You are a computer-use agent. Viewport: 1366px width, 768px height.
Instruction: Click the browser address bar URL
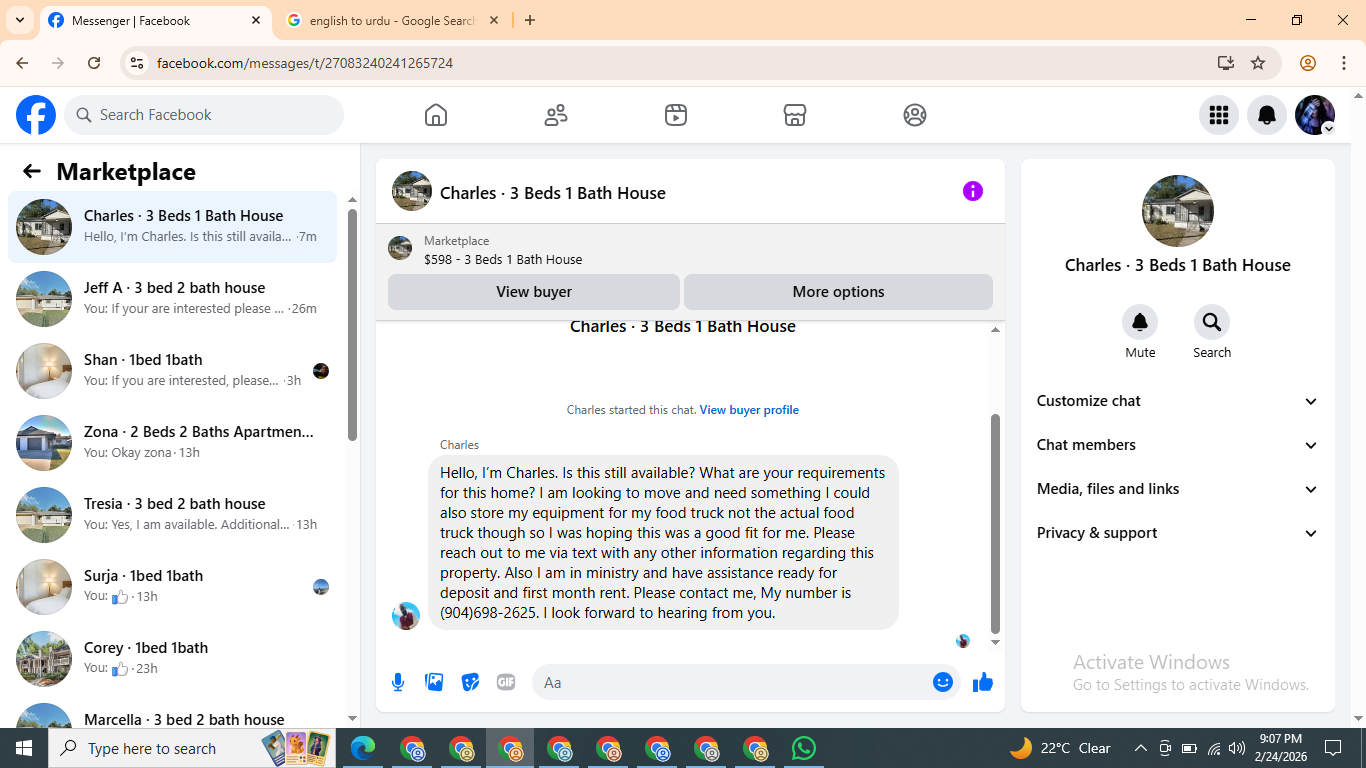[305, 63]
